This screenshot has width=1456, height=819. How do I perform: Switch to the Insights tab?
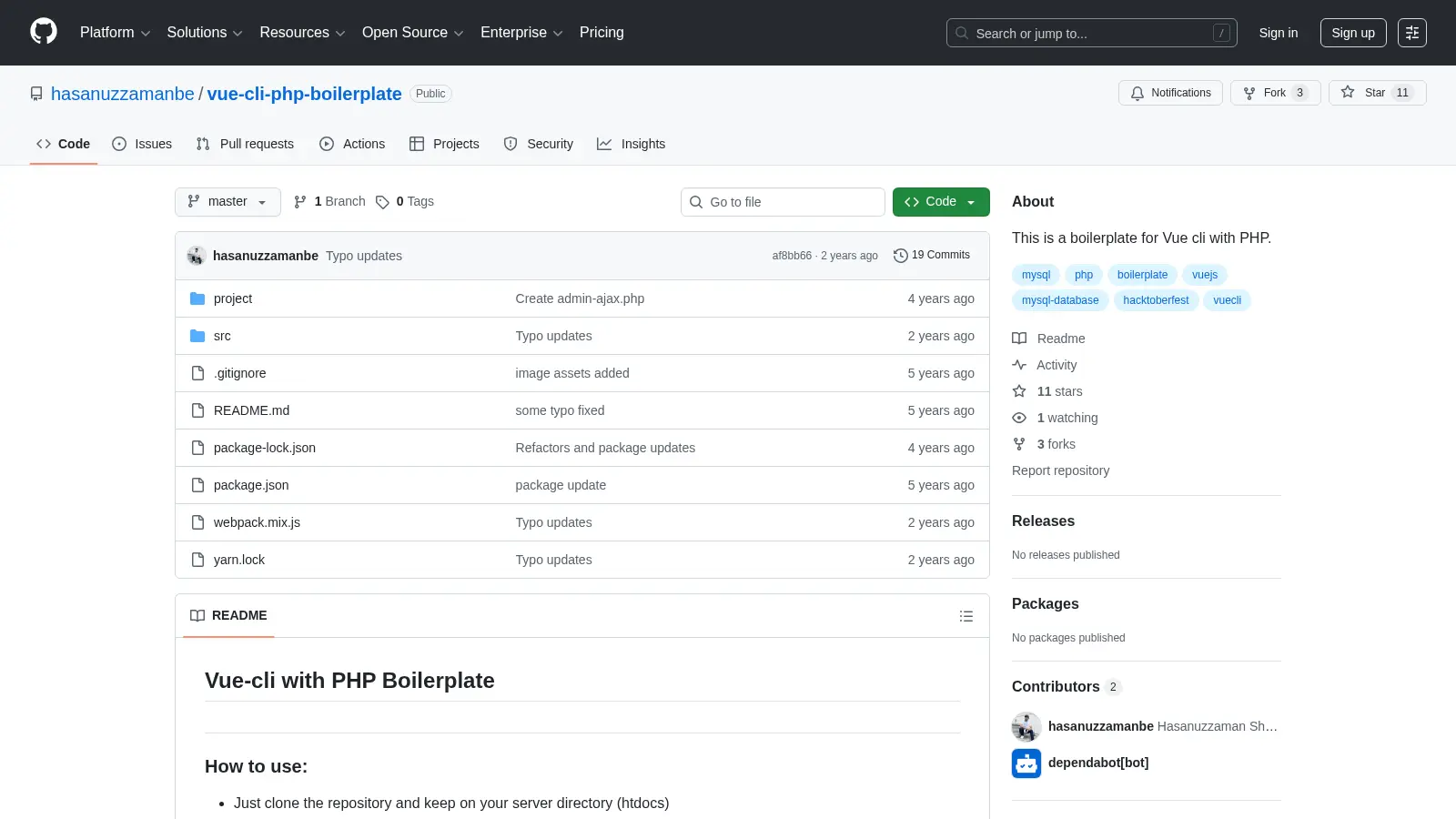coord(632,144)
